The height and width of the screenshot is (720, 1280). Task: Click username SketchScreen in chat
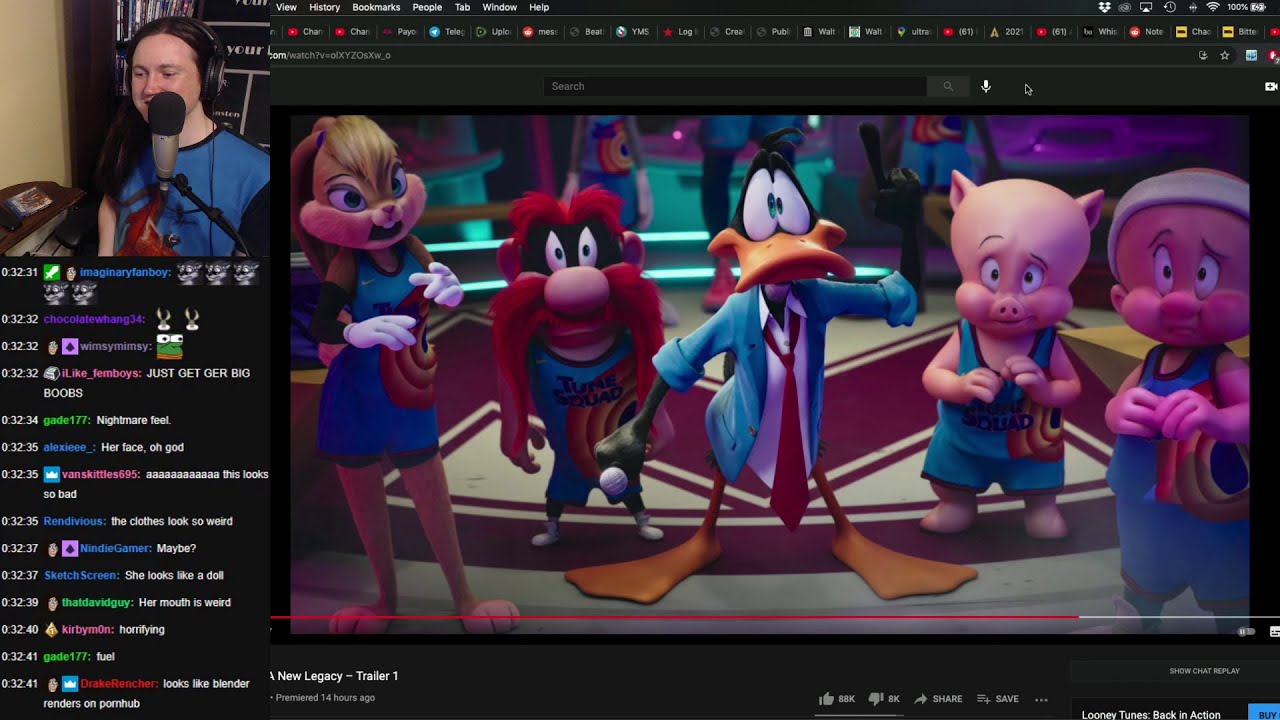(81, 575)
